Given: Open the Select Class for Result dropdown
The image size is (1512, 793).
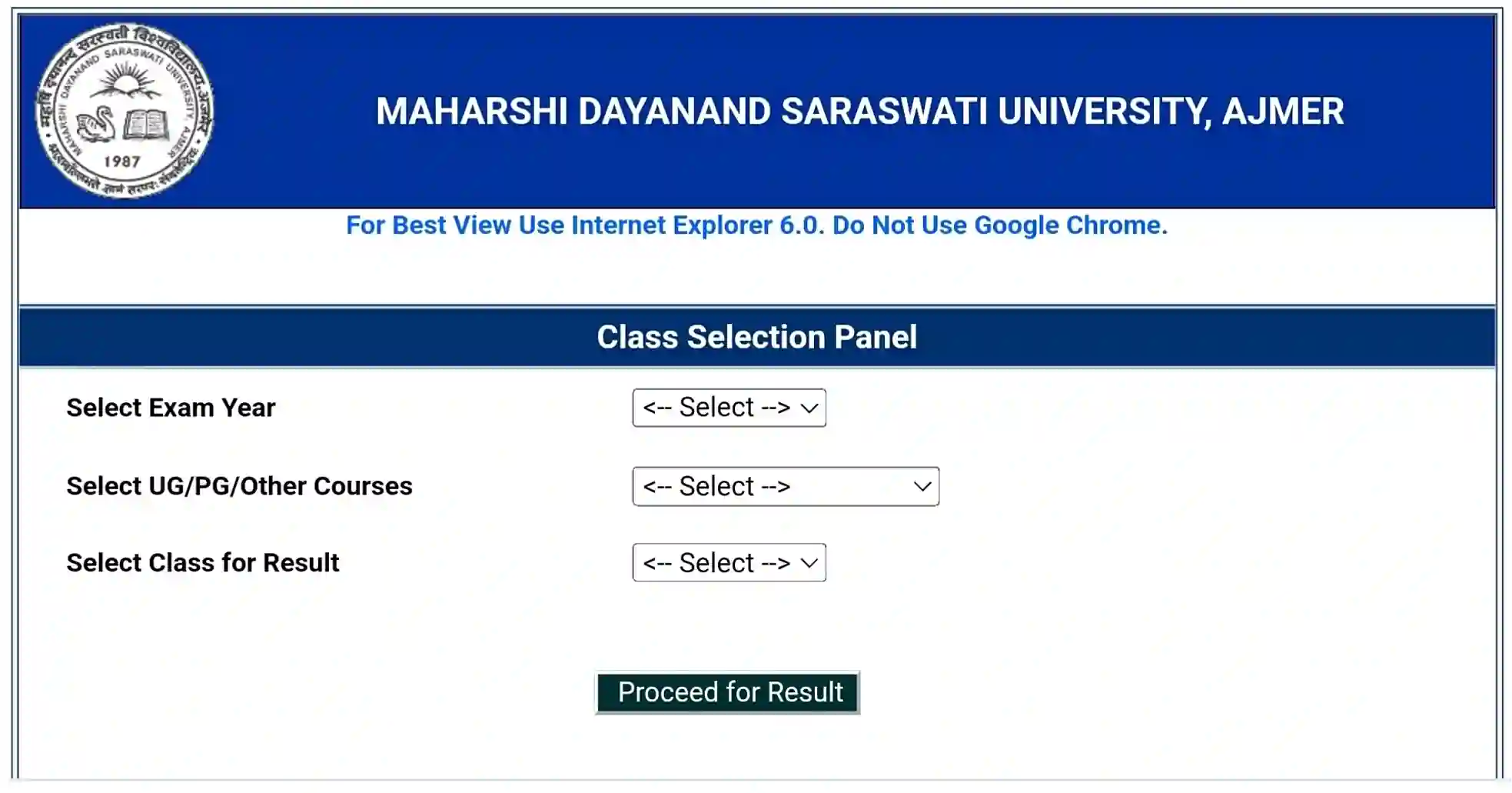Looking at the screenshot, I should [x=728, y=562].
